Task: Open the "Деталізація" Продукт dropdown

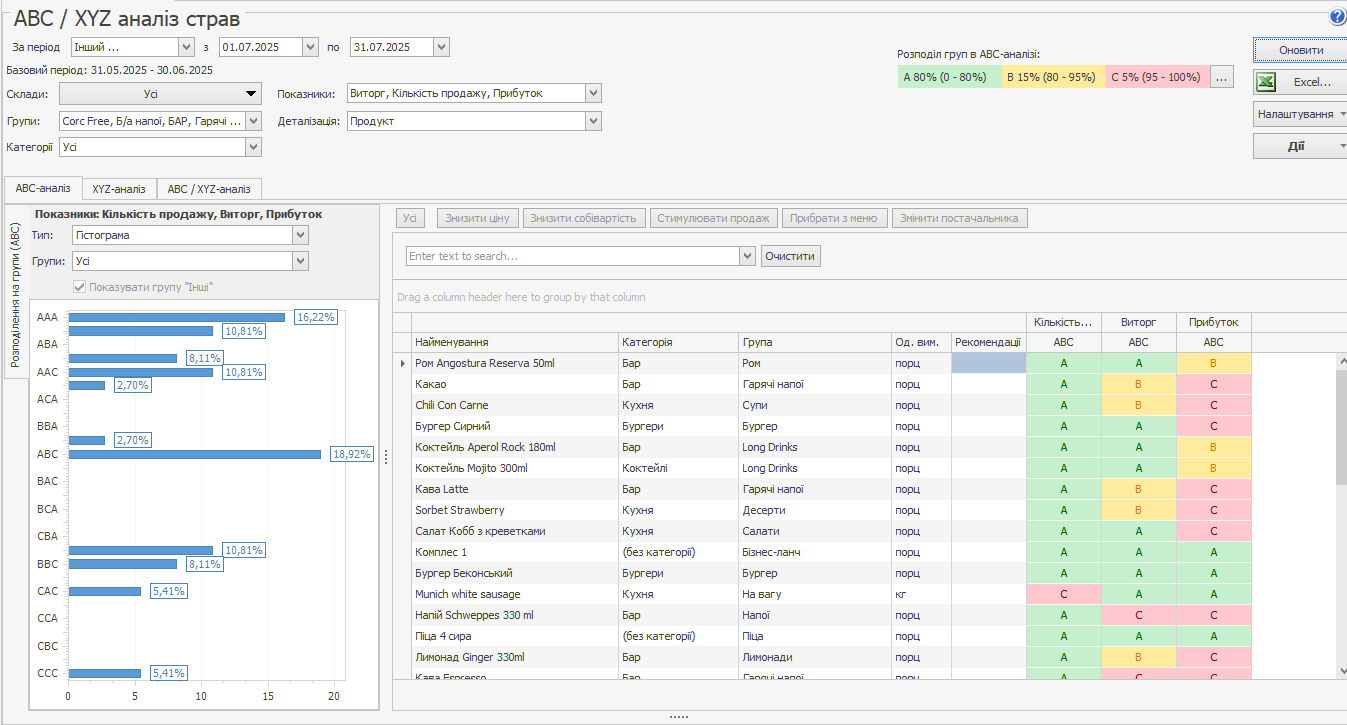Action: coord(593,121)
